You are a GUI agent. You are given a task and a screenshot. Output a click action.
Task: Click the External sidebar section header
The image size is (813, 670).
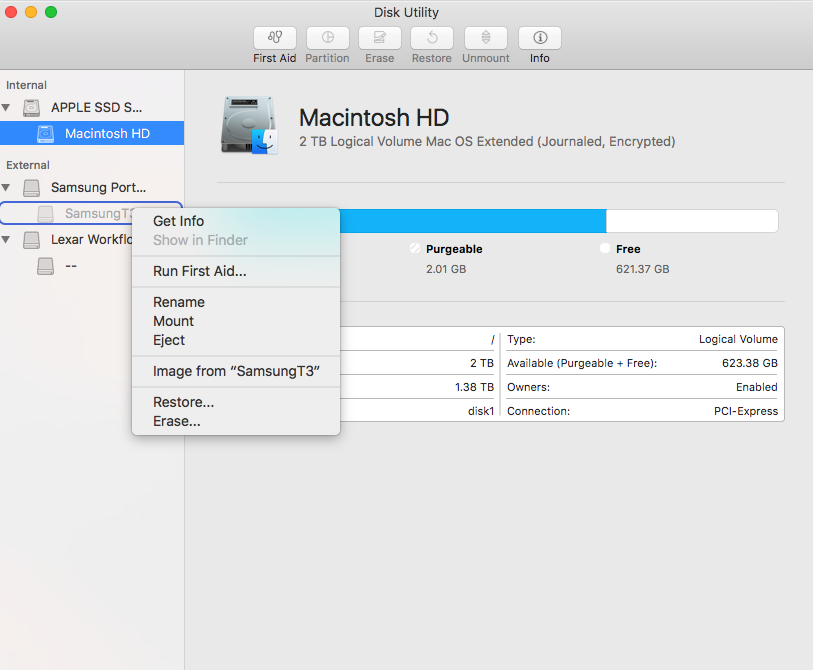pyautogui.click(x=28, y=165)
